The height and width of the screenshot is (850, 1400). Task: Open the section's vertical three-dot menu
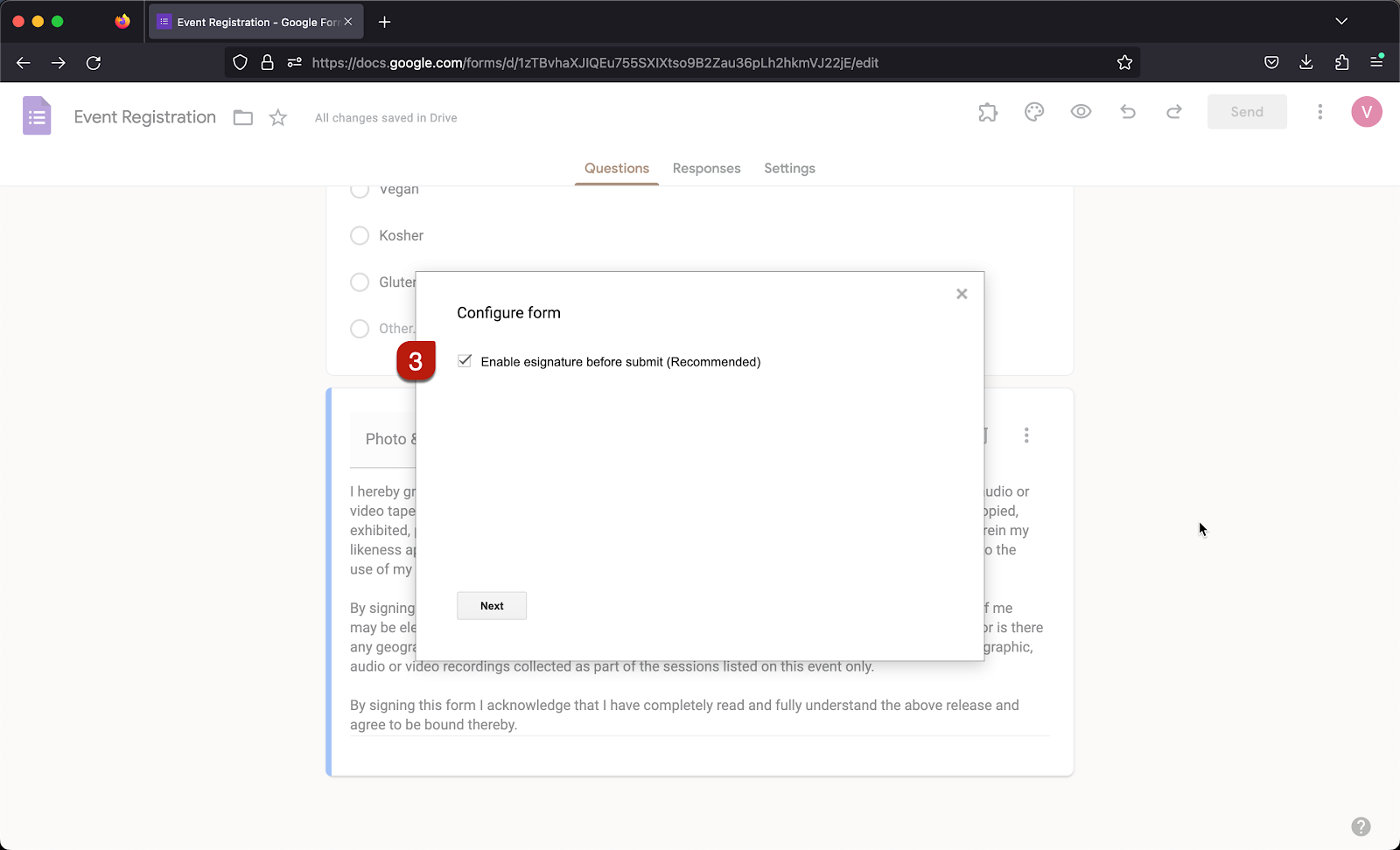[1026, 435]
